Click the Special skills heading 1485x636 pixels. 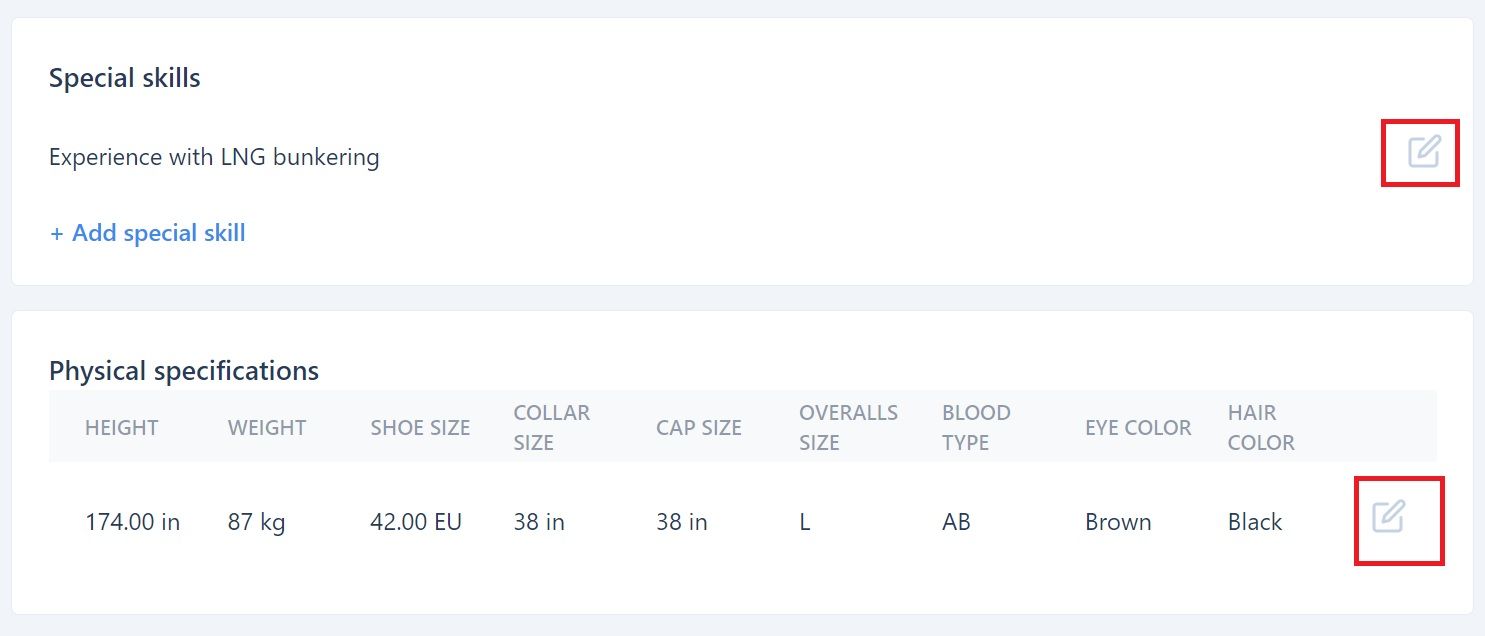coord(125,78)
